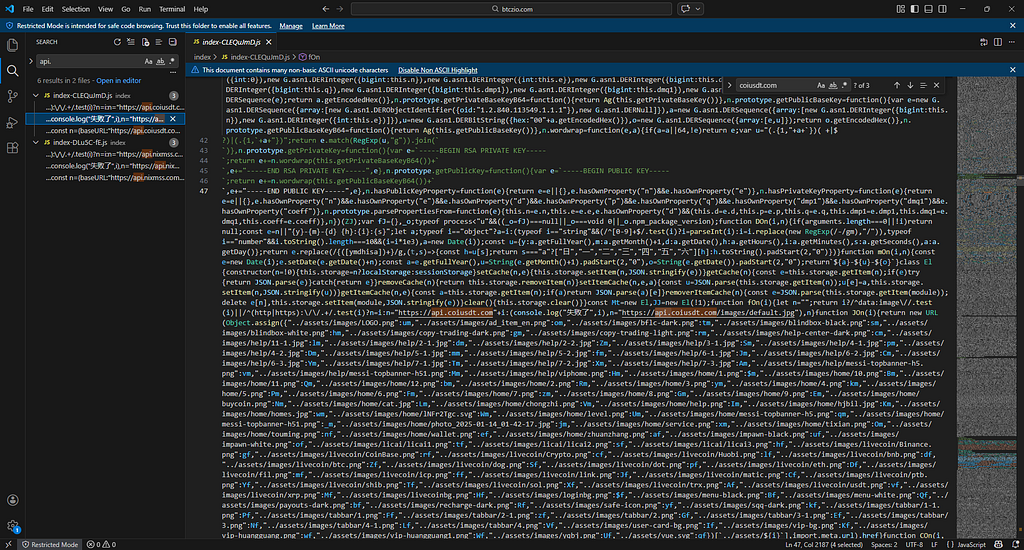Collapse index-CLEQuJmD.js search results group
The height and width of the screenshot is (550, 1024).
coord(36,95)
